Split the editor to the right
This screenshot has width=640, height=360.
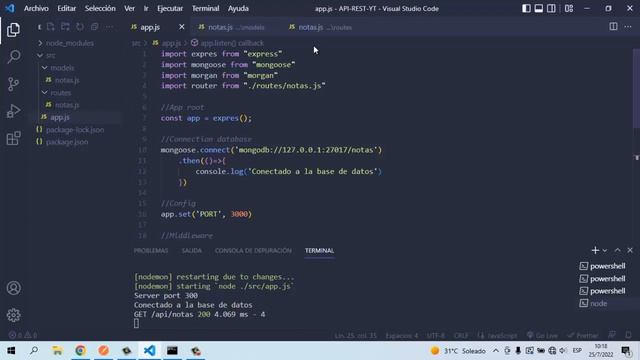coord(613,27)
